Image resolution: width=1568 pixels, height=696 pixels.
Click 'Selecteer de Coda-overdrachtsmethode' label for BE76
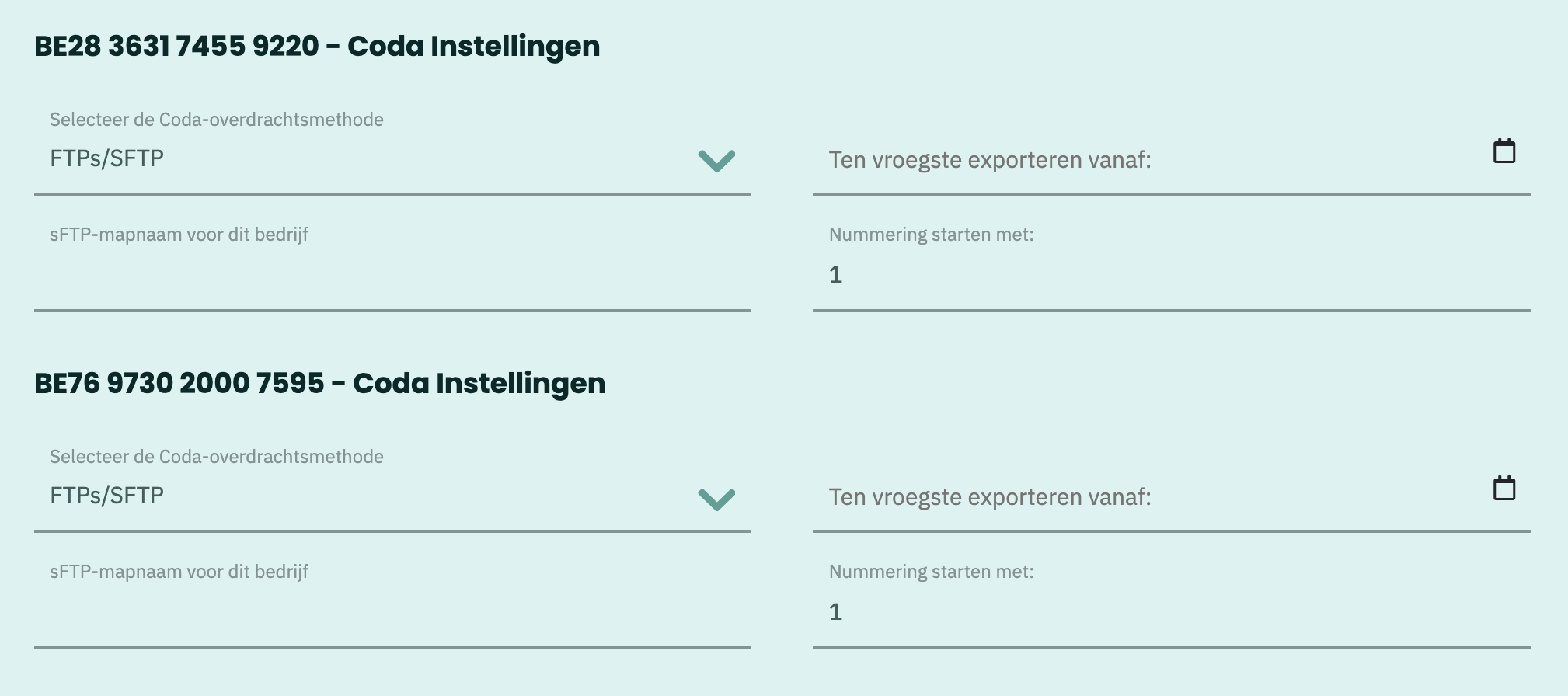(217, 457)
